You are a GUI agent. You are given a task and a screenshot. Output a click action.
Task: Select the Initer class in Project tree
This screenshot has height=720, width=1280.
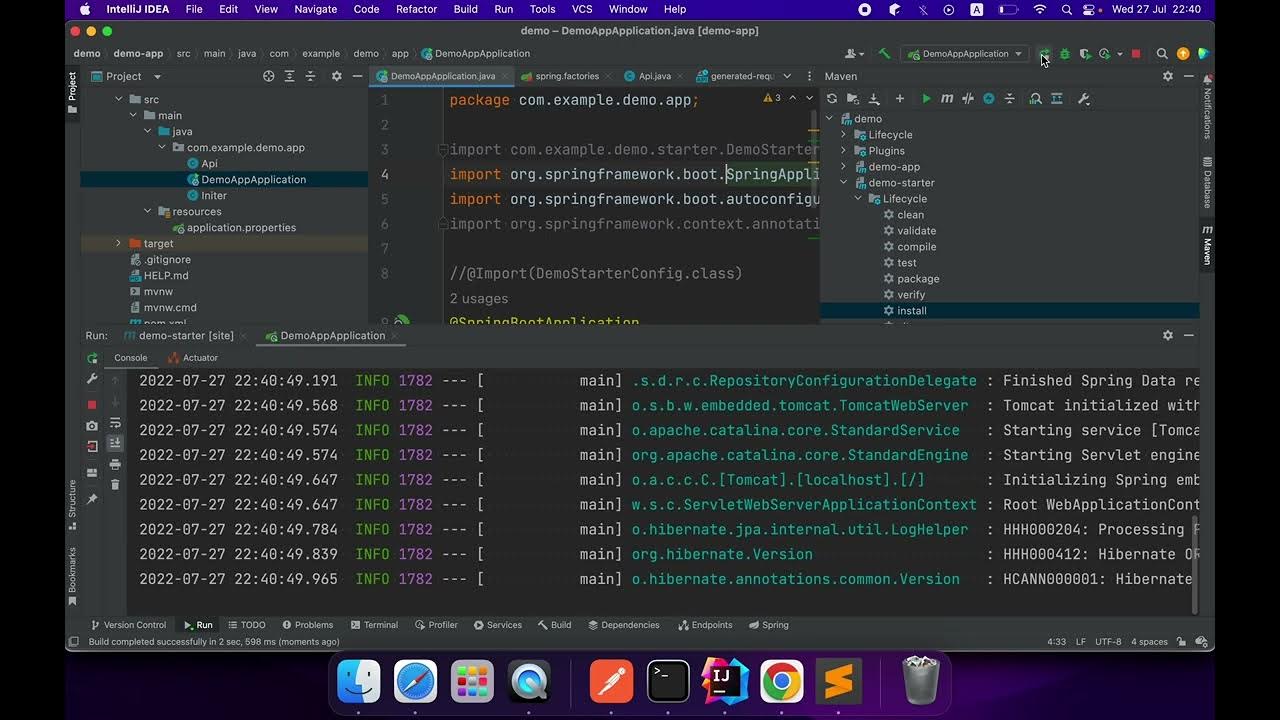click(214, 195)
